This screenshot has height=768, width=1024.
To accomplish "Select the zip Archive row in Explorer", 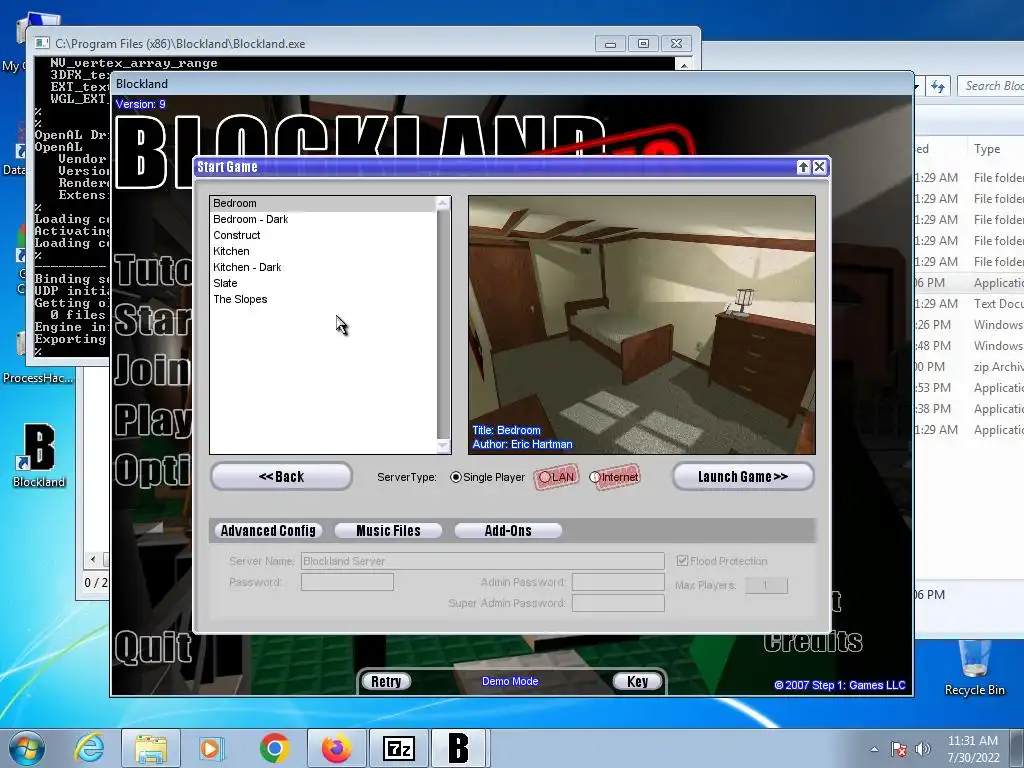I will 969,366.
